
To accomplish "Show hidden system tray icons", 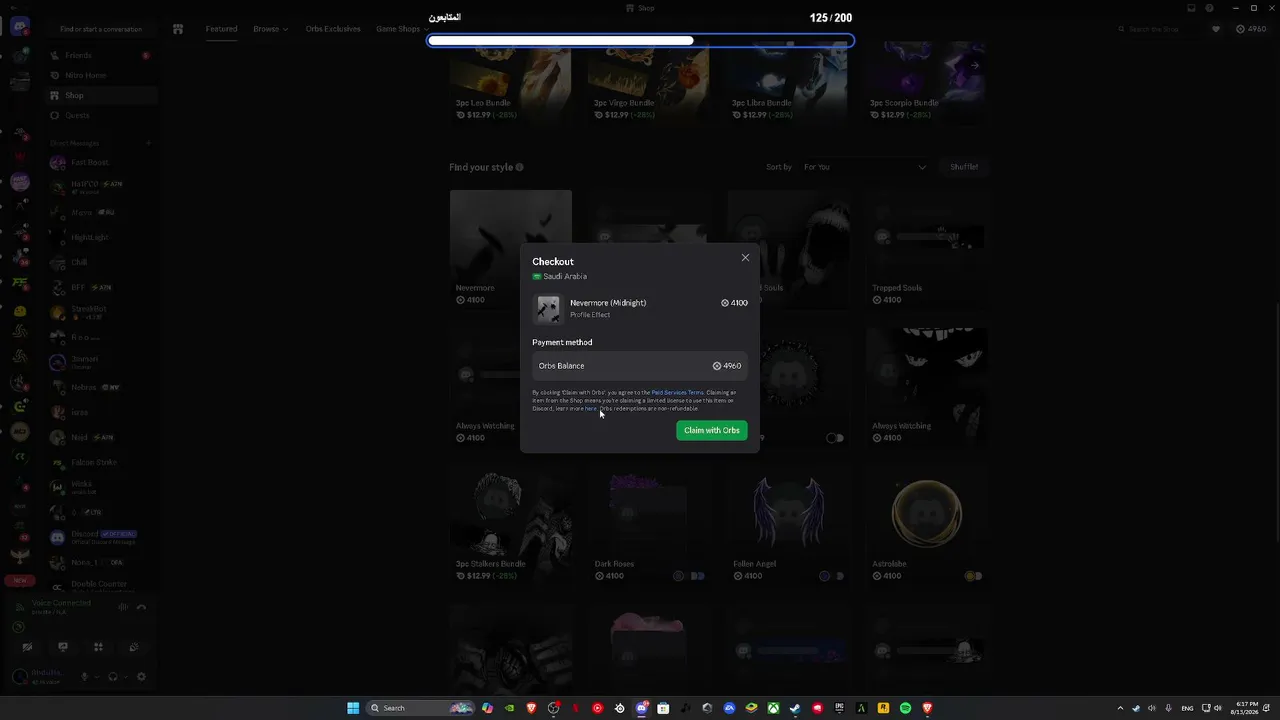I will pyautogui.click(x=1120, y=708).
